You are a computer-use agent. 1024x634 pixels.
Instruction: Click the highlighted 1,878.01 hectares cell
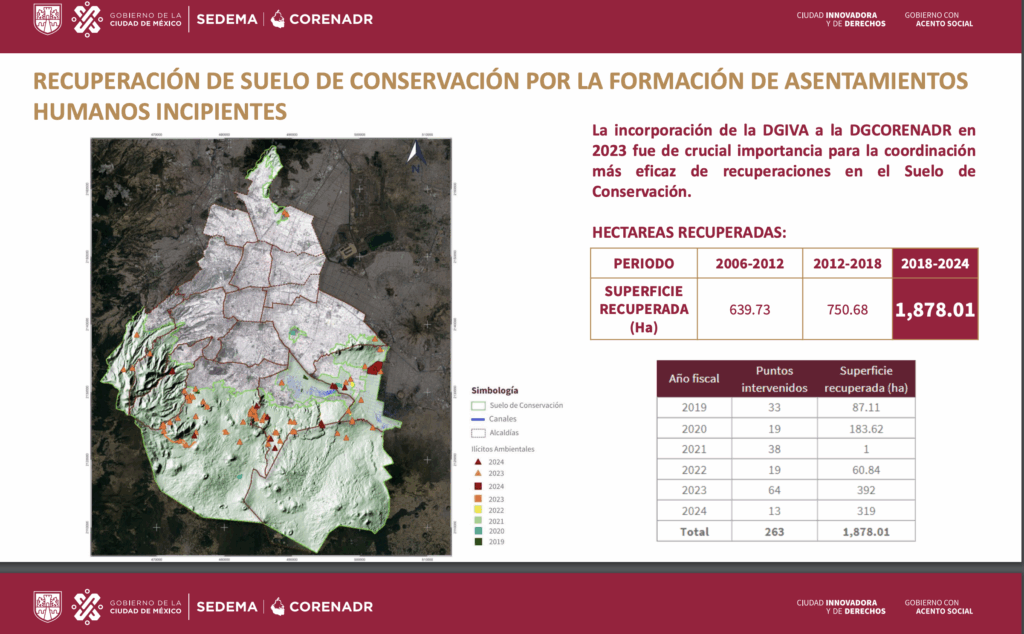(934, 309)
